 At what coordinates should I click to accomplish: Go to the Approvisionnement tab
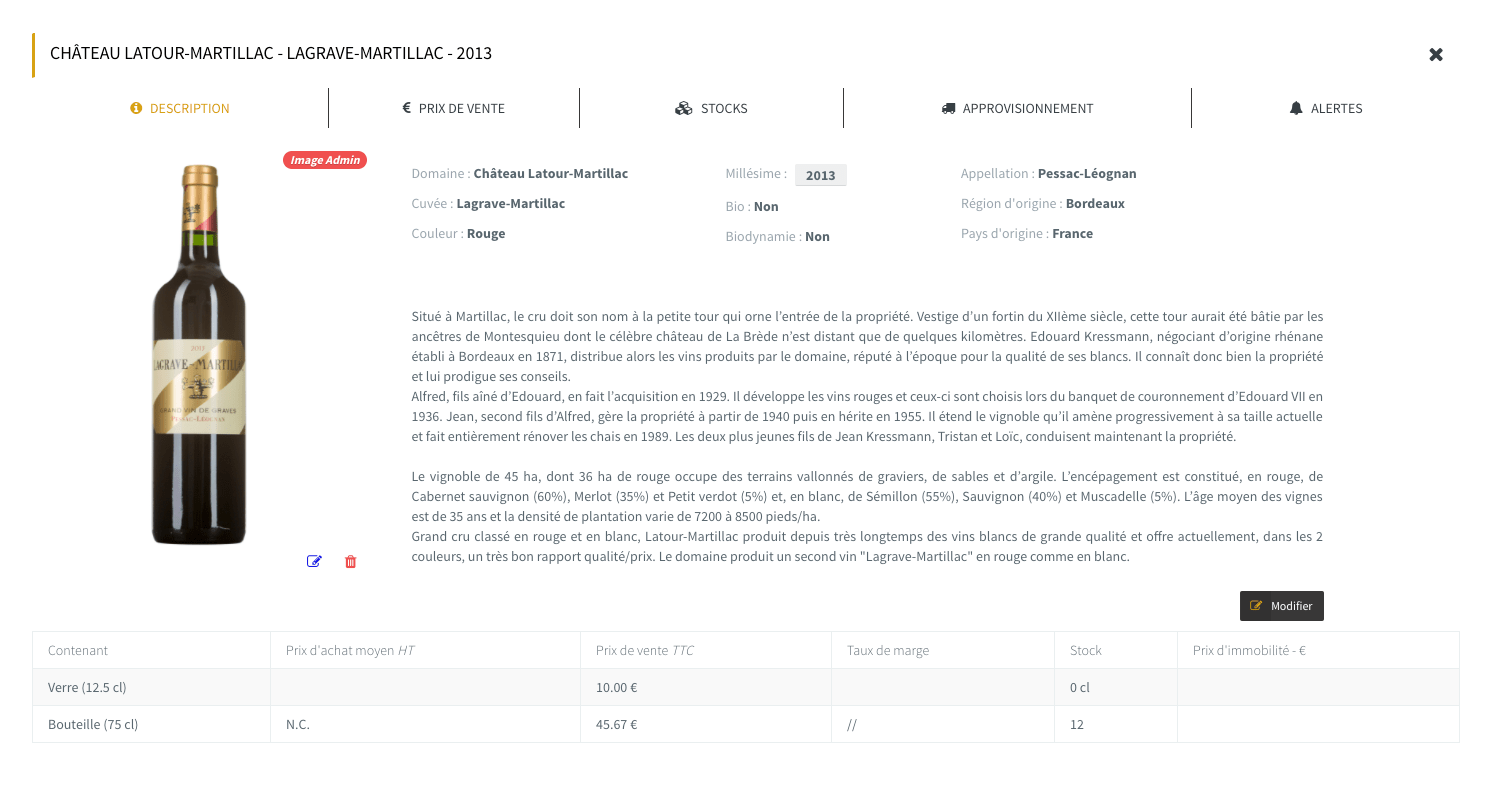[x=1017, y=108]
